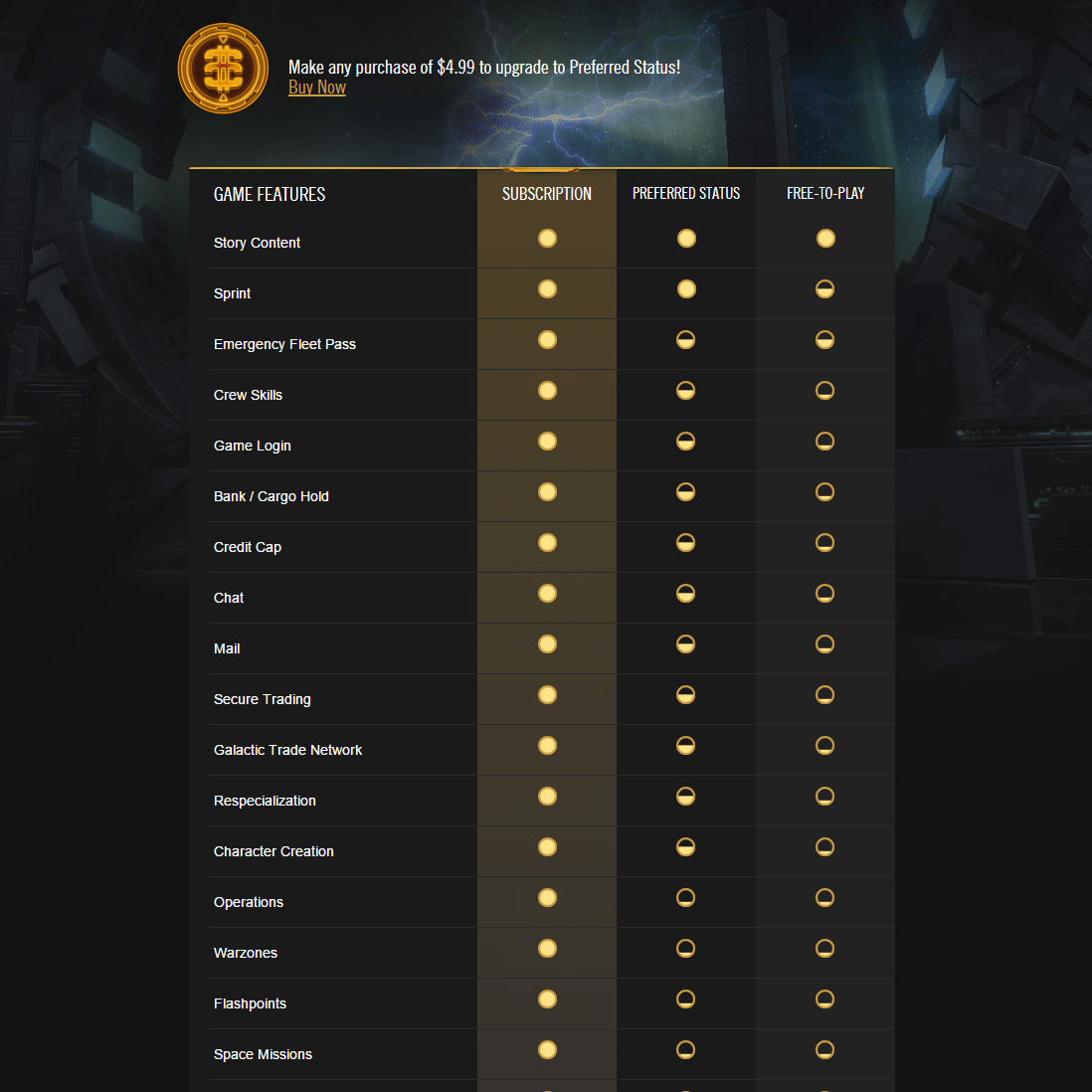Click Space Missions Free-To-Play indicator
Viewport: 1092px width, 1092px height.
825,1049
